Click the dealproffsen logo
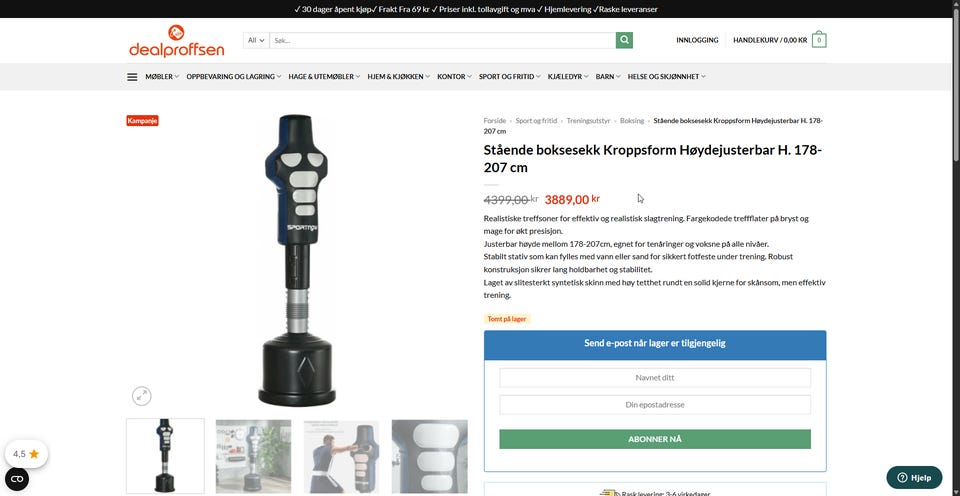This screenshot has height=496, width=960. pos(176,41)
